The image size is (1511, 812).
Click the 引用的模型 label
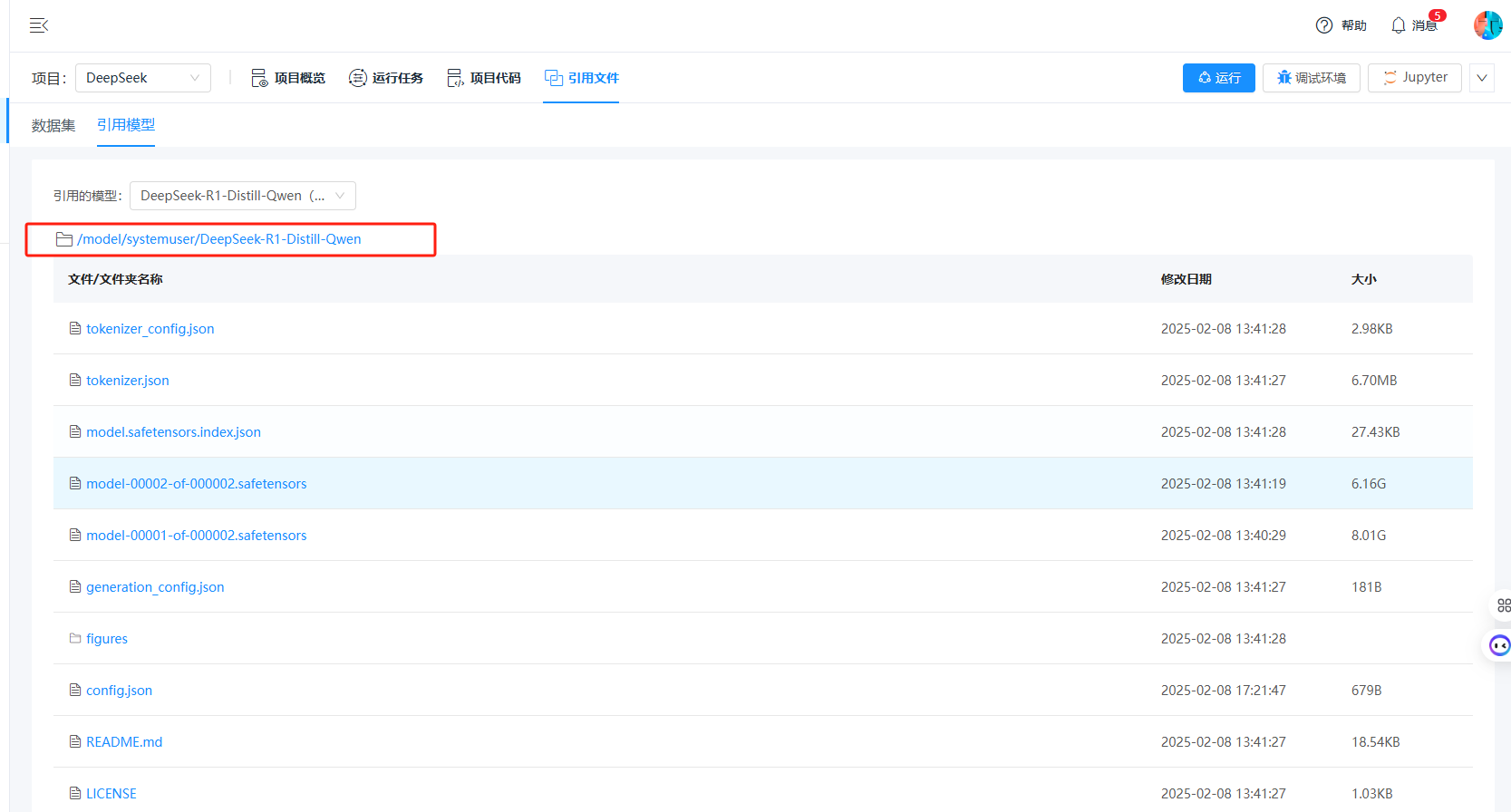click(87, 196)
